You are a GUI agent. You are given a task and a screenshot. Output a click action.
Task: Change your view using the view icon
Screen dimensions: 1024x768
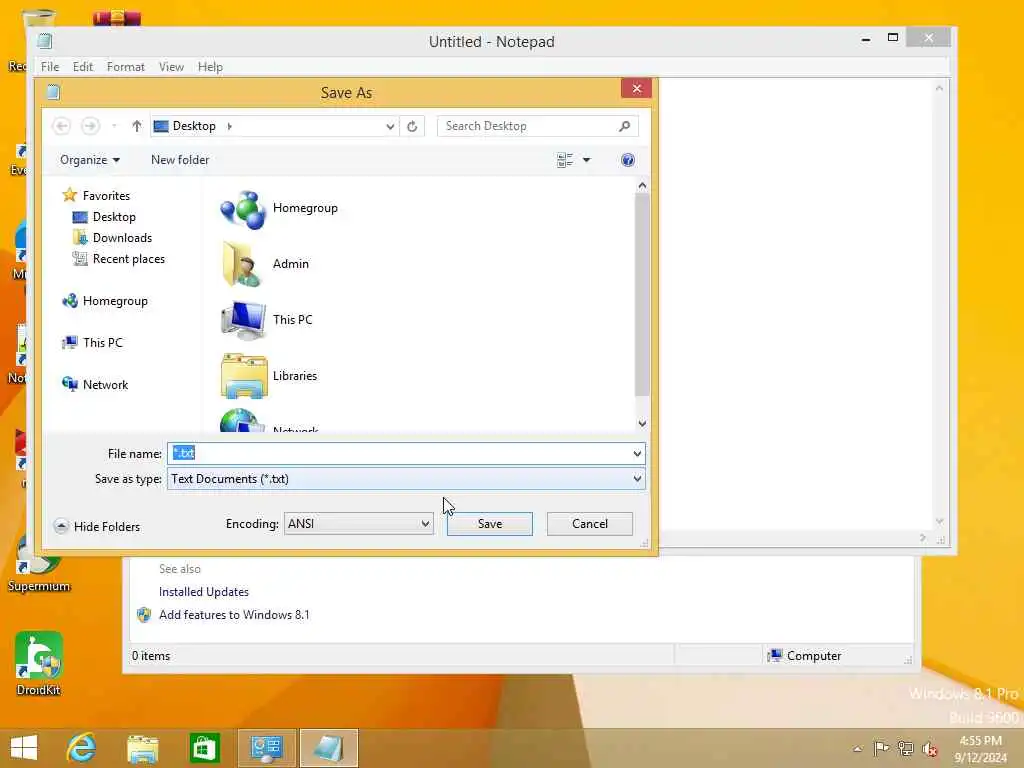(565, 160)
